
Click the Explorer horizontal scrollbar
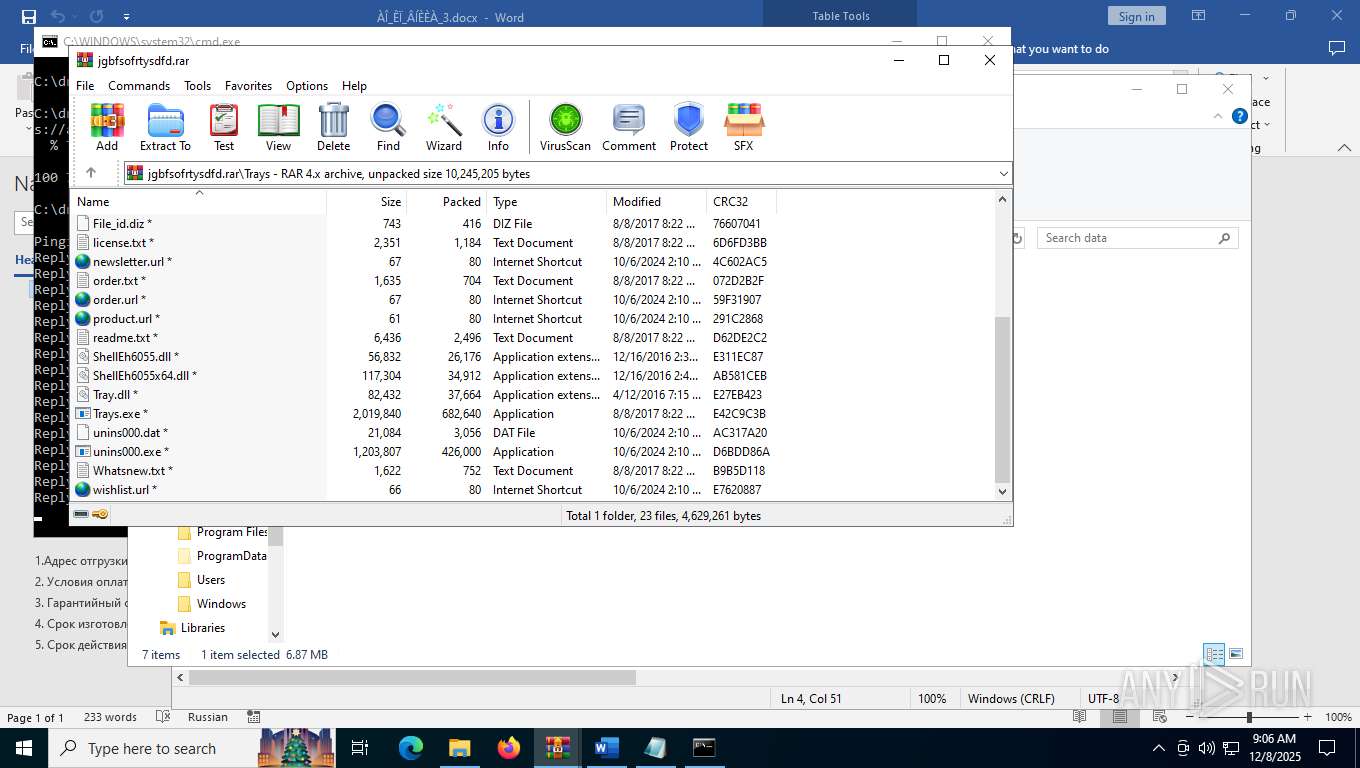coord(412,677)
